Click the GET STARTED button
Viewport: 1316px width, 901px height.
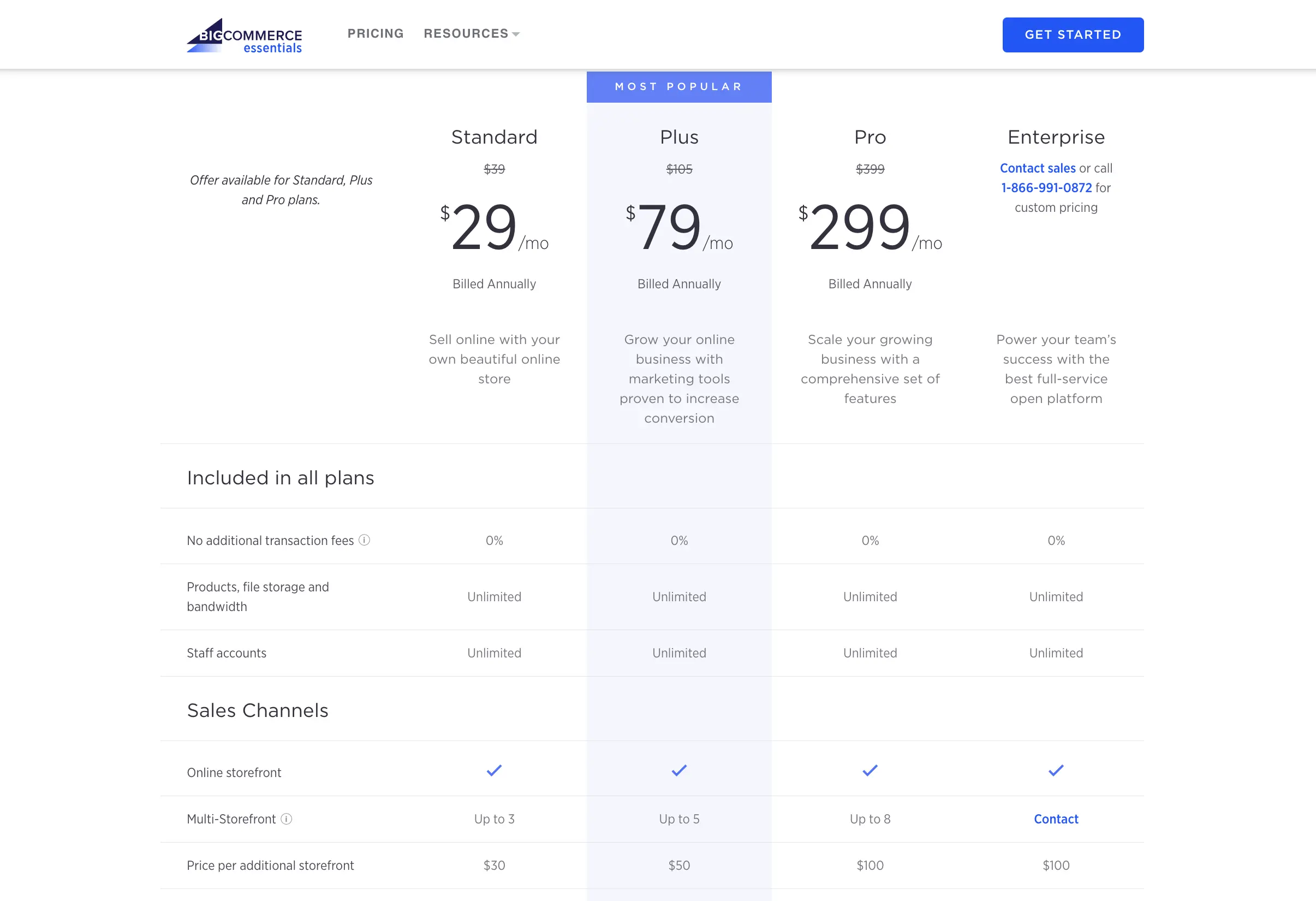[1073, 34]
